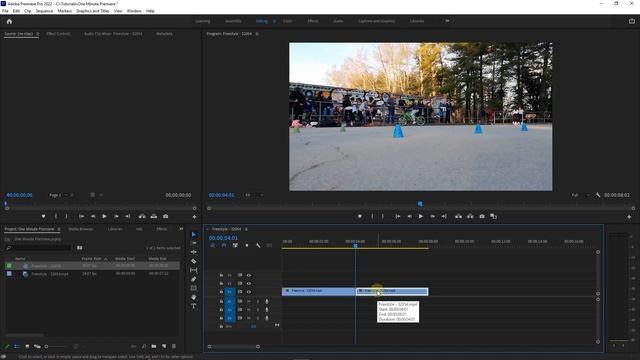Image resolution: width=640 pixels, height=360 pixels.
Task: Open the Program monitor panel menu
Action: pyautogui.click(x=257, y=34)
